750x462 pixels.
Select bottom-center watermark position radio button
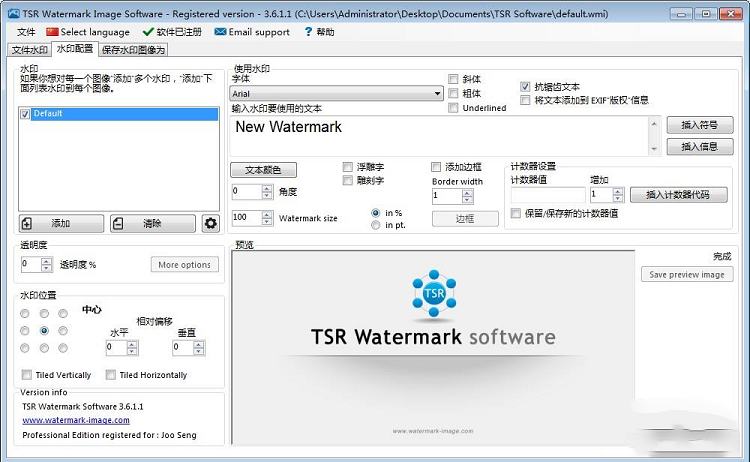[x=44, y=348]
